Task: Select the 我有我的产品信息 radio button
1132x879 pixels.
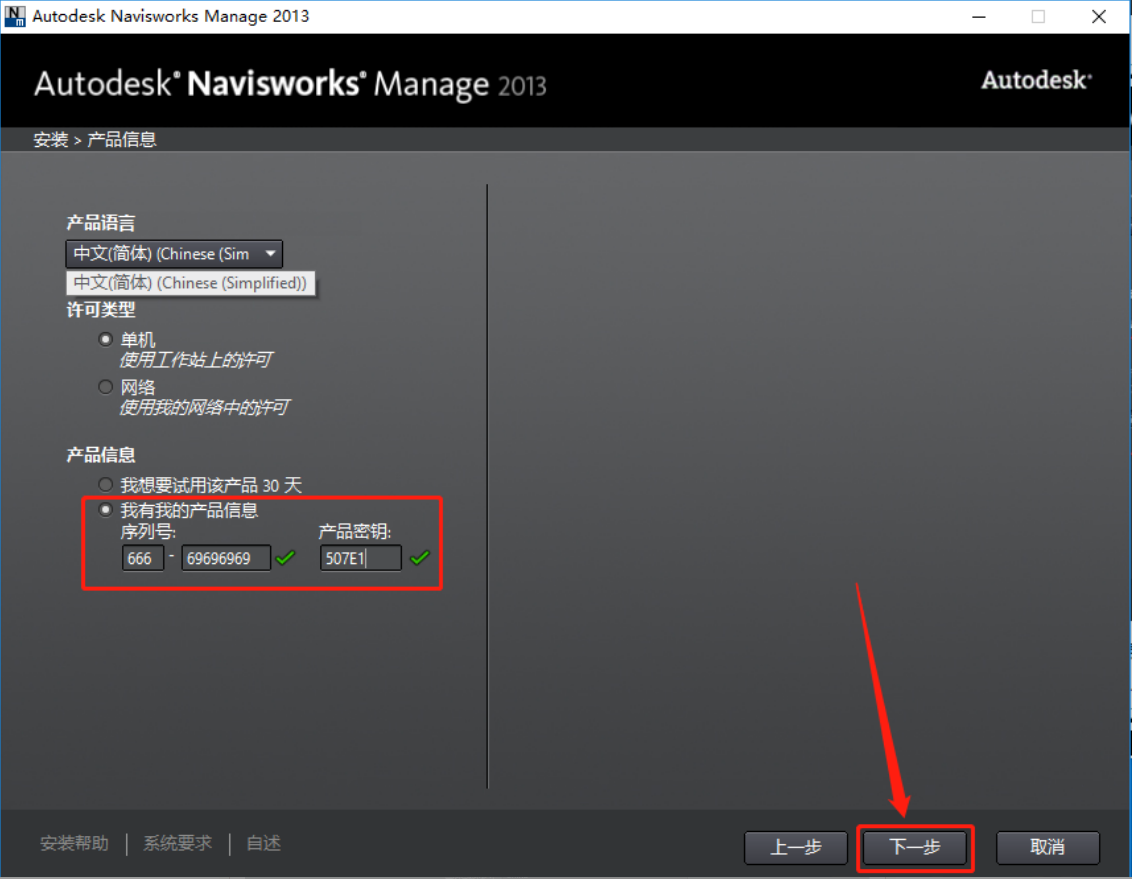Action: coord(106,510)
